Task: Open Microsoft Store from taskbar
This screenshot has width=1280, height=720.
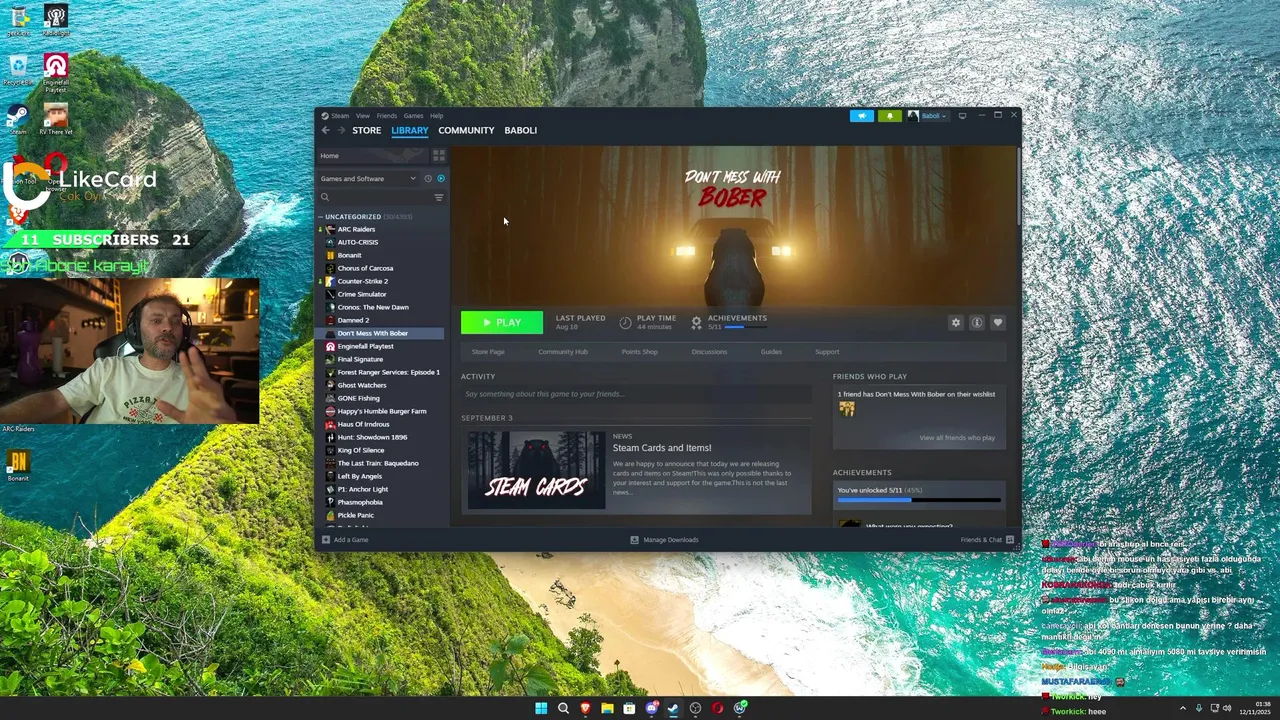Action: coord(629,708)
